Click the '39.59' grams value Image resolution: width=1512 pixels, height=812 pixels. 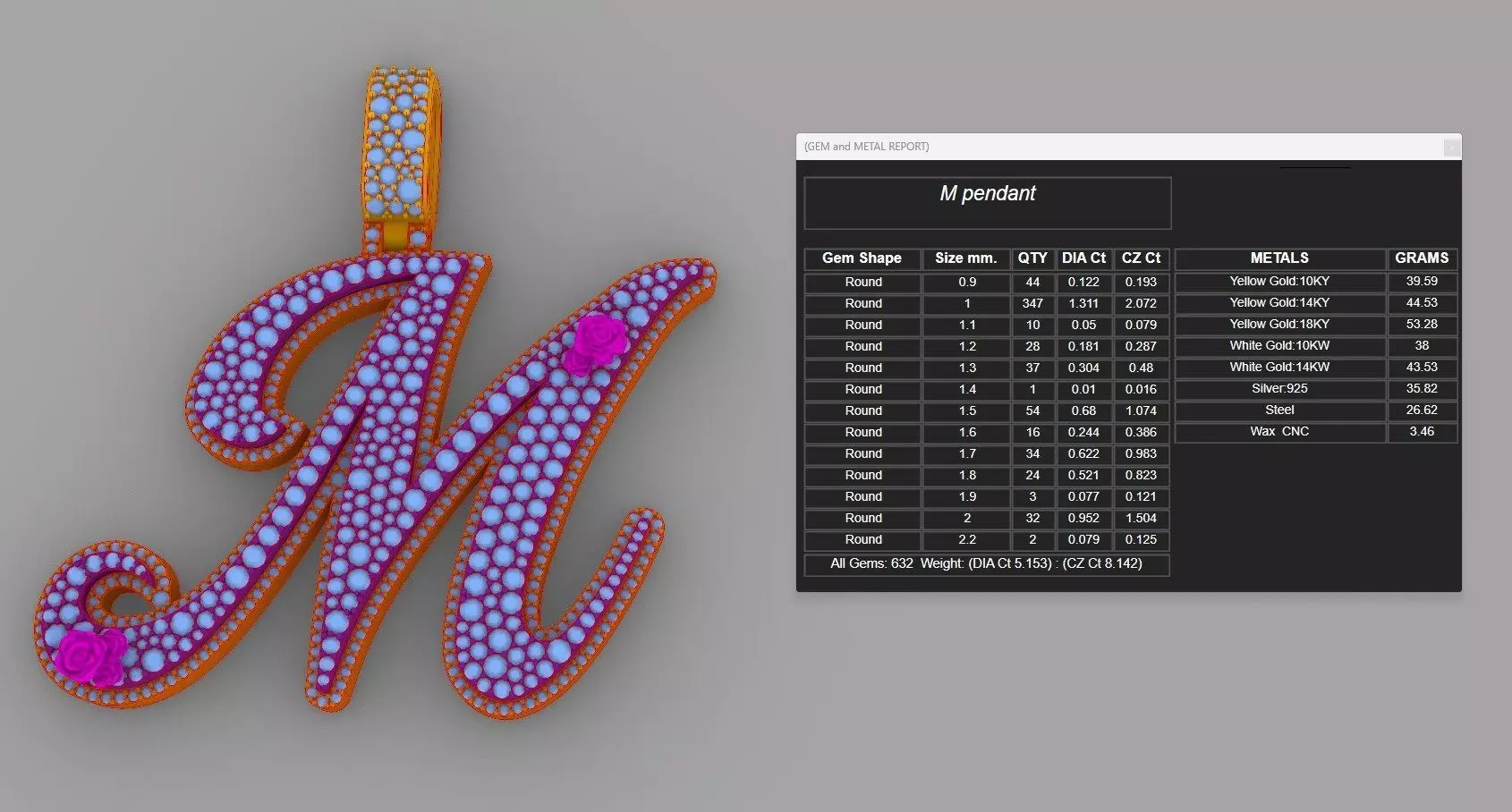coord(1422,282)
